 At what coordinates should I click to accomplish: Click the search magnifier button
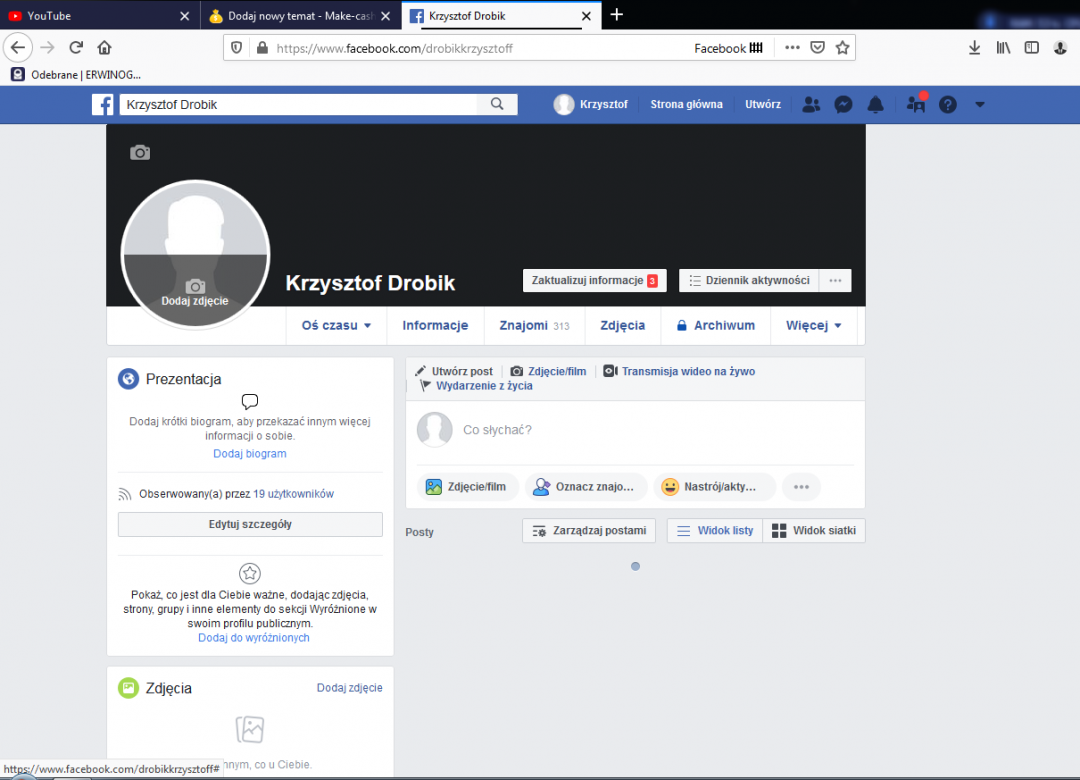497,104
